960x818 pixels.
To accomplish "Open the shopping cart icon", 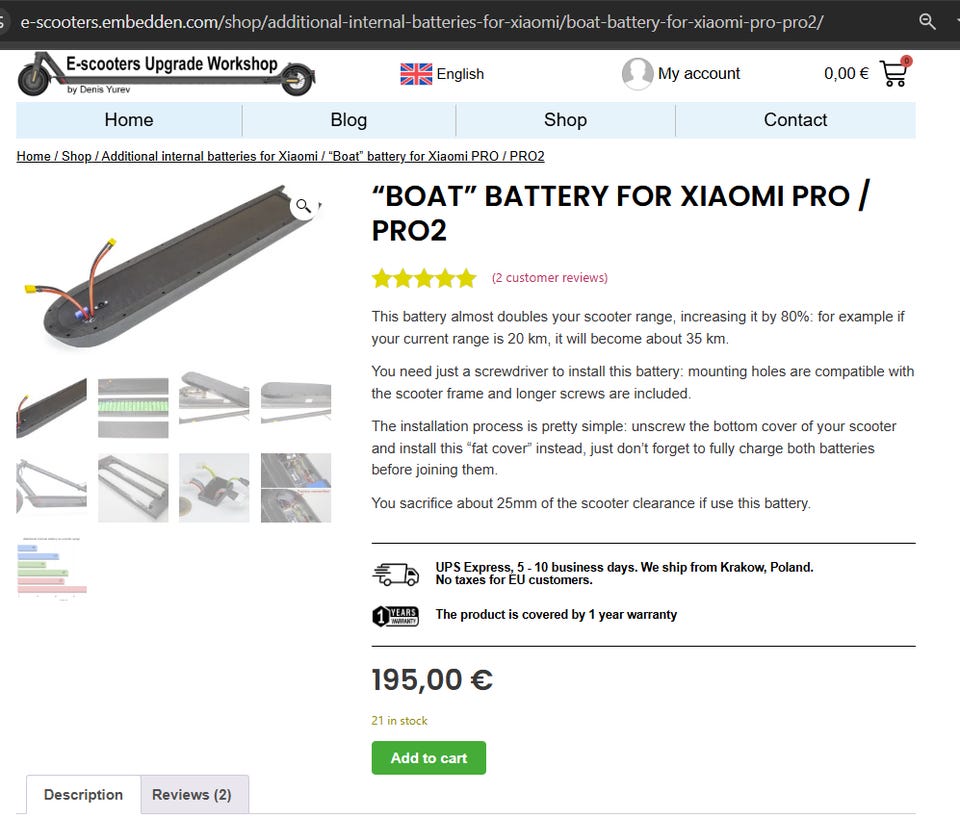I will point(893,73).
